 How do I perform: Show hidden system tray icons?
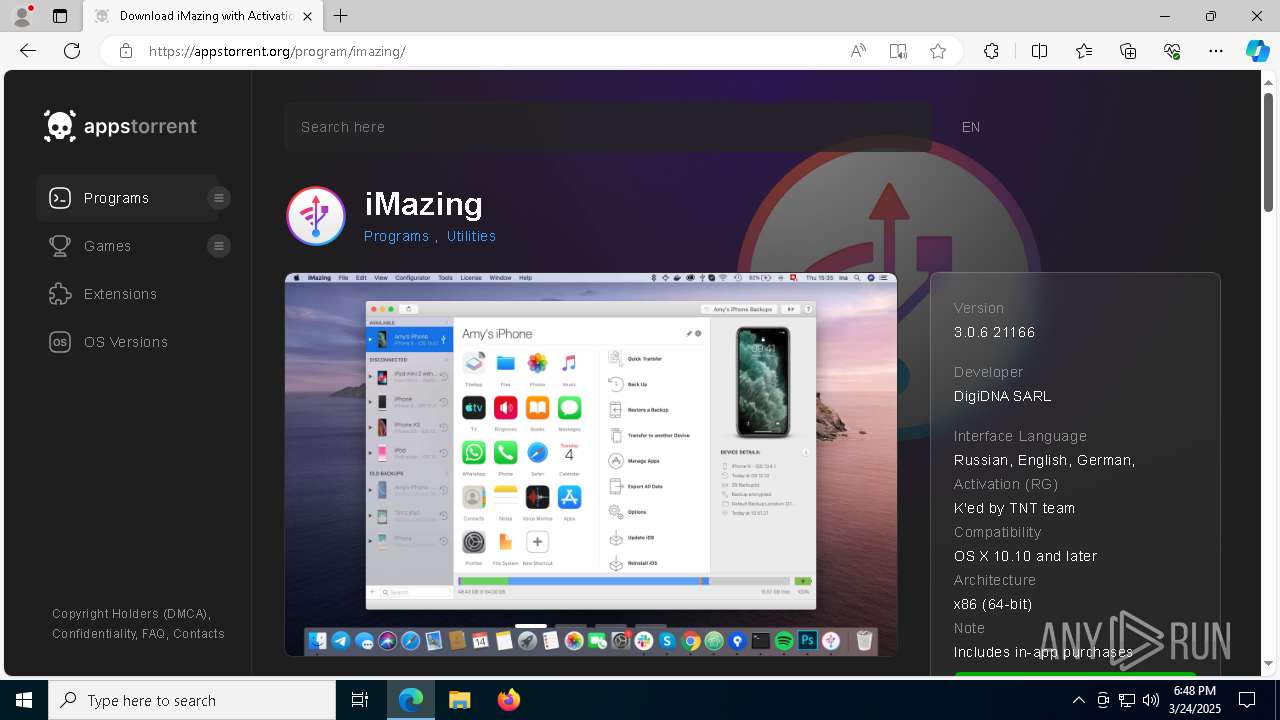click(x=1079, y=700)
